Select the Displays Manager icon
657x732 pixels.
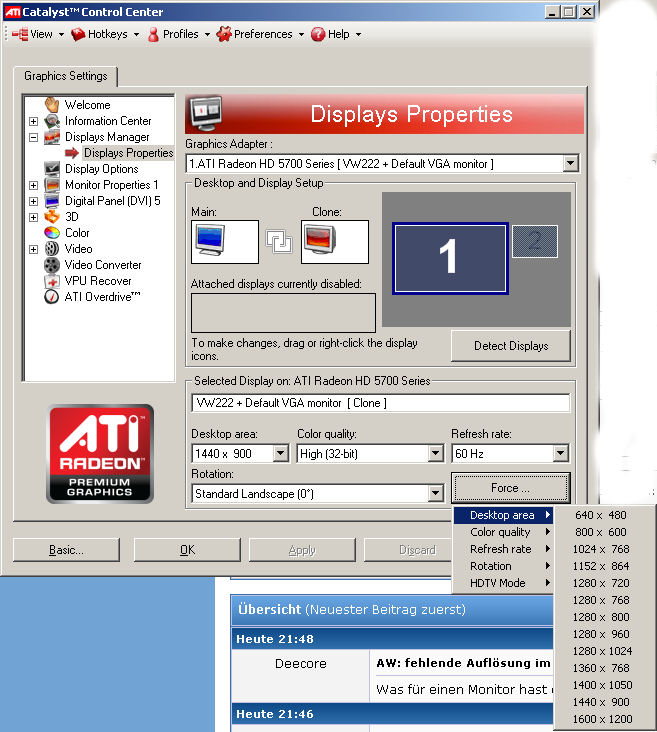pos(52,137)
